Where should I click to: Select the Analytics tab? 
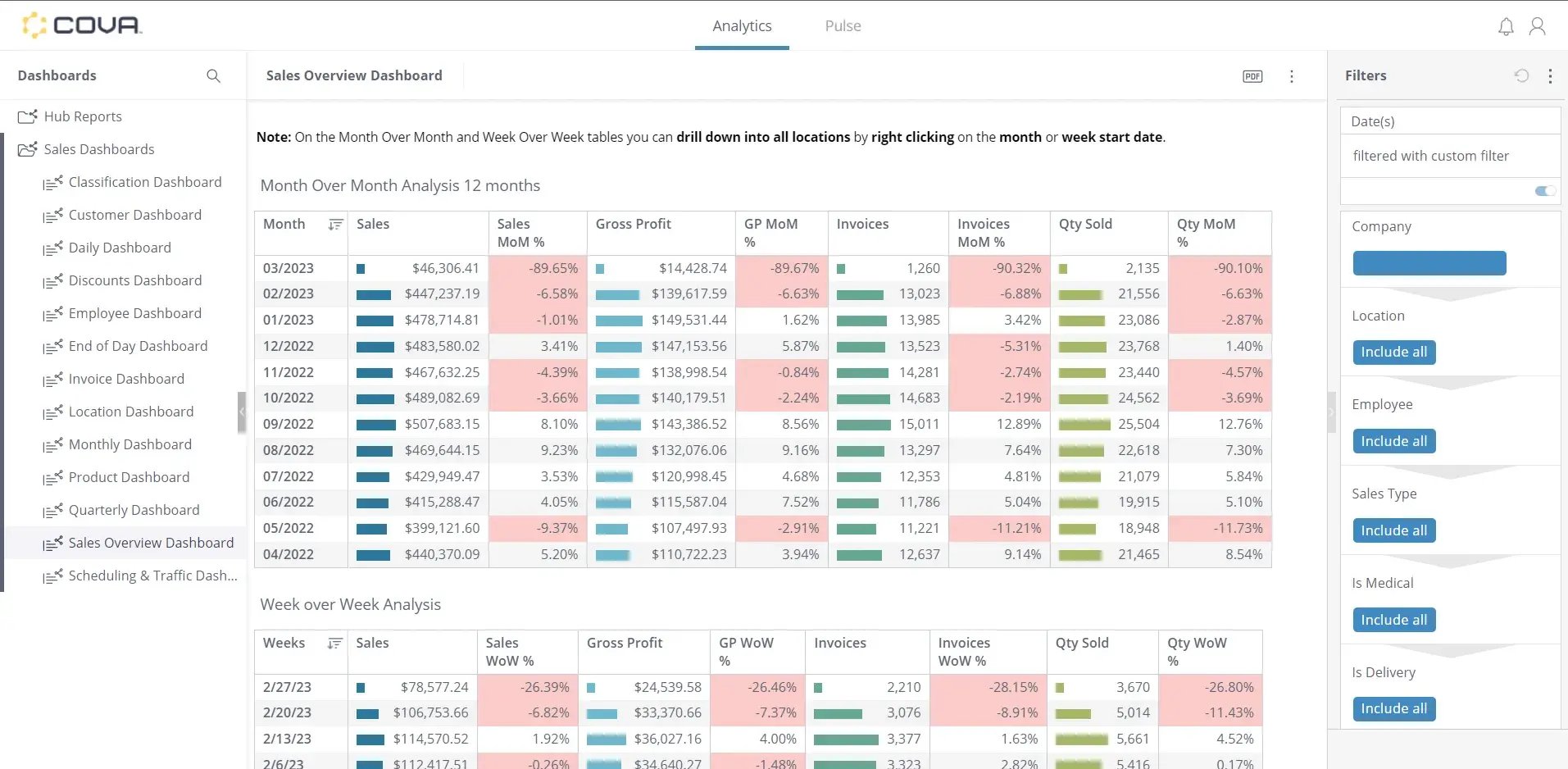click(742, 25)
